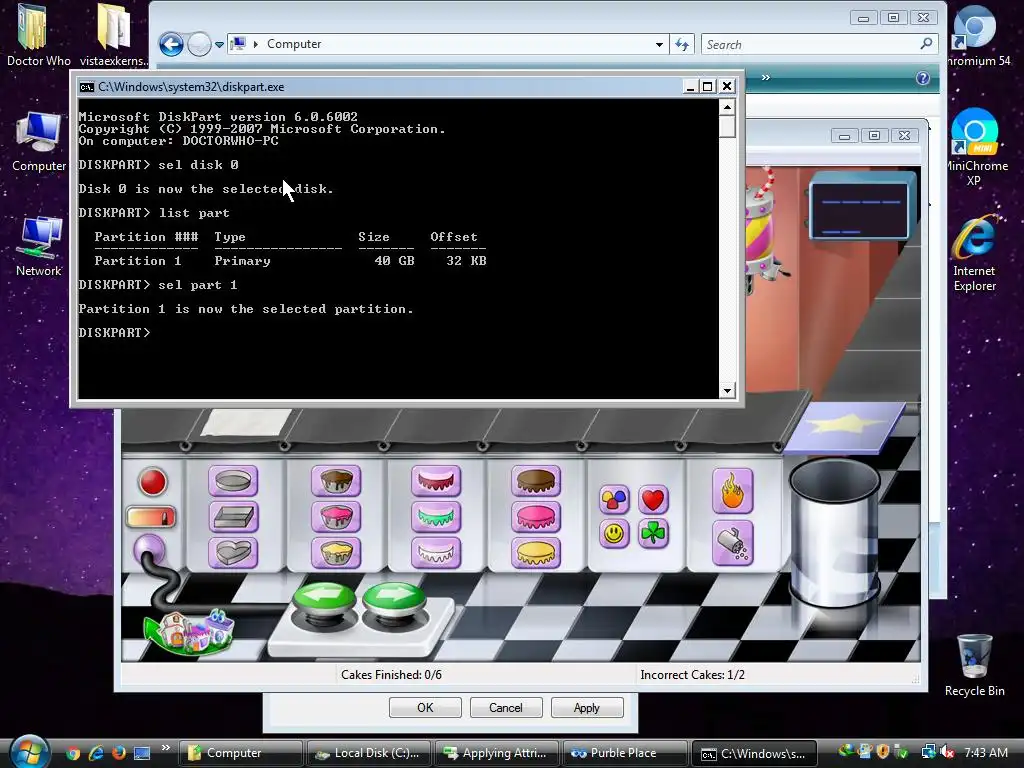1024x768 pixels.
Task: Expand the Explorer toolbar overflow chevron
Action: tap(765, 78)
